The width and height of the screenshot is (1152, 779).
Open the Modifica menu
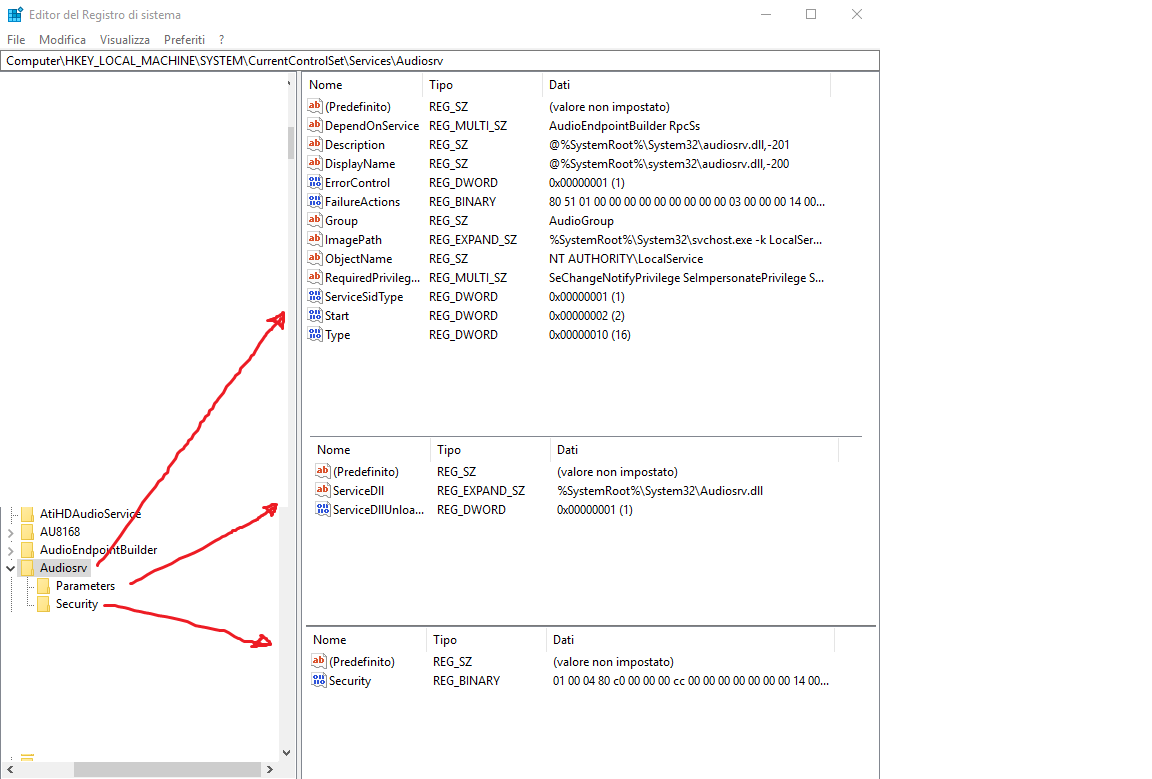pos(62,40)
